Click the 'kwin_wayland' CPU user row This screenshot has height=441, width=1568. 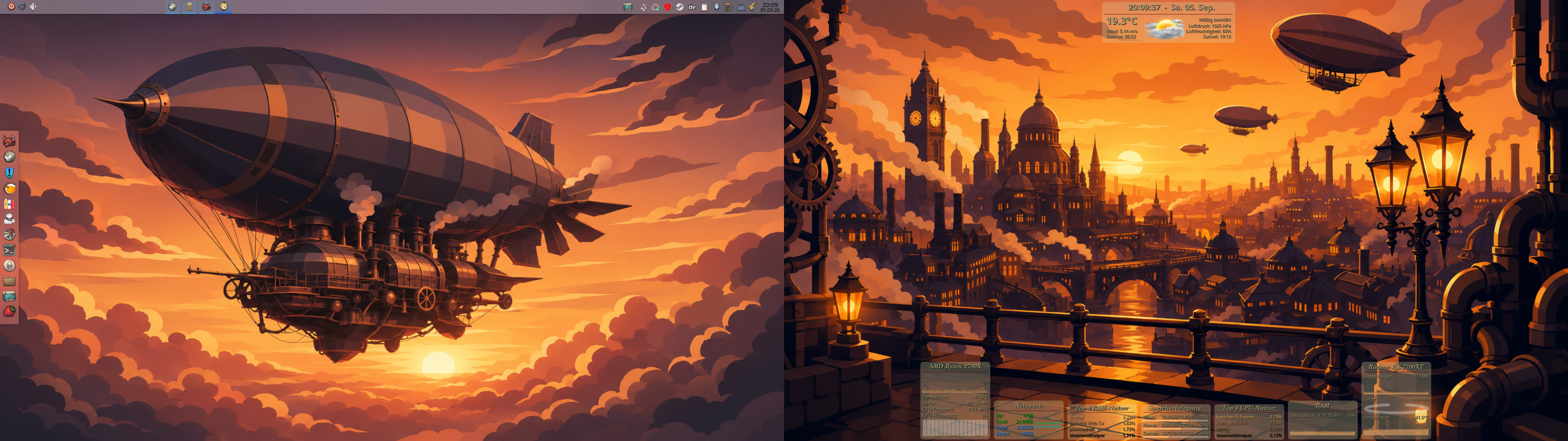click(x=1249, y=423)
